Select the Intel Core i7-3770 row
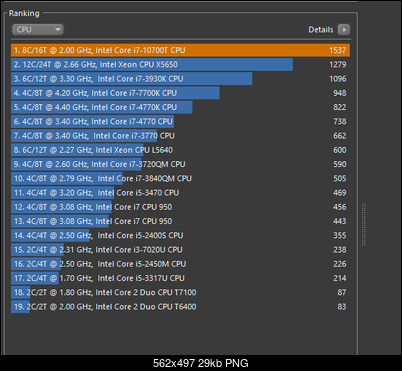The image size is (402, 371). click(x=180, y=136)
